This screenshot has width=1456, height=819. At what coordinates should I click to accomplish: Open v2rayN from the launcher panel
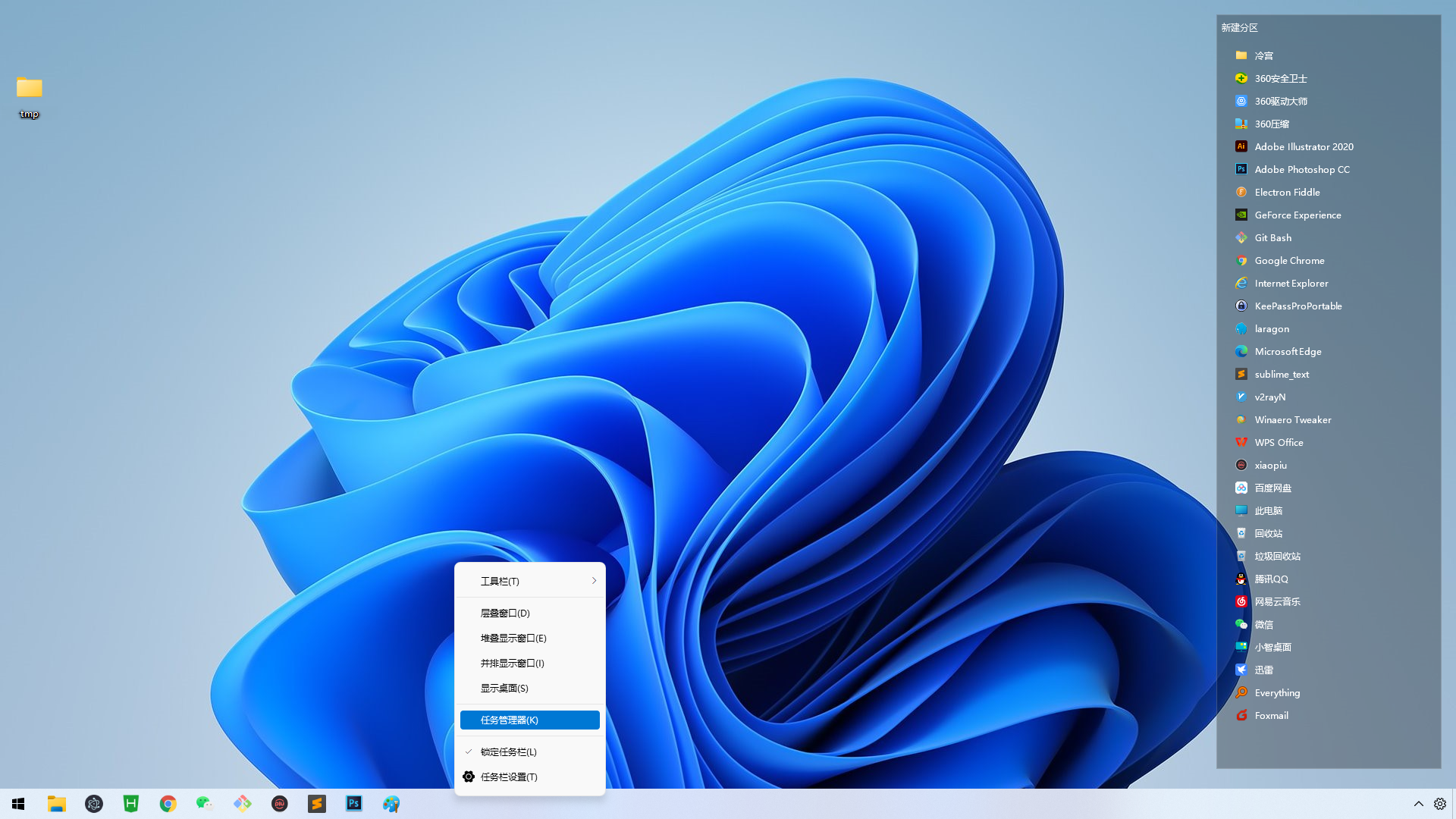1269,397
